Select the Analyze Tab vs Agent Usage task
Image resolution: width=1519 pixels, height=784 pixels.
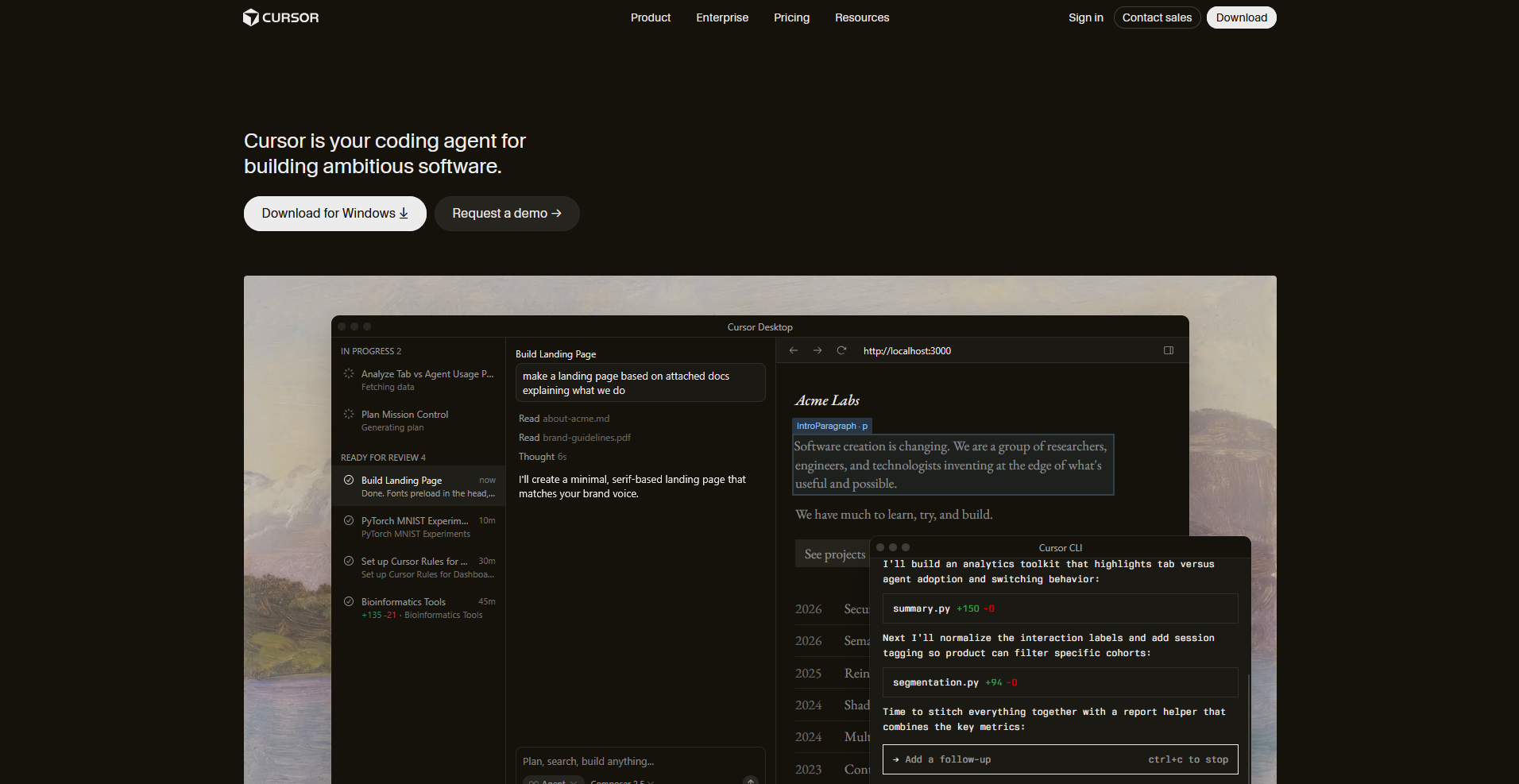pos(419,380)
